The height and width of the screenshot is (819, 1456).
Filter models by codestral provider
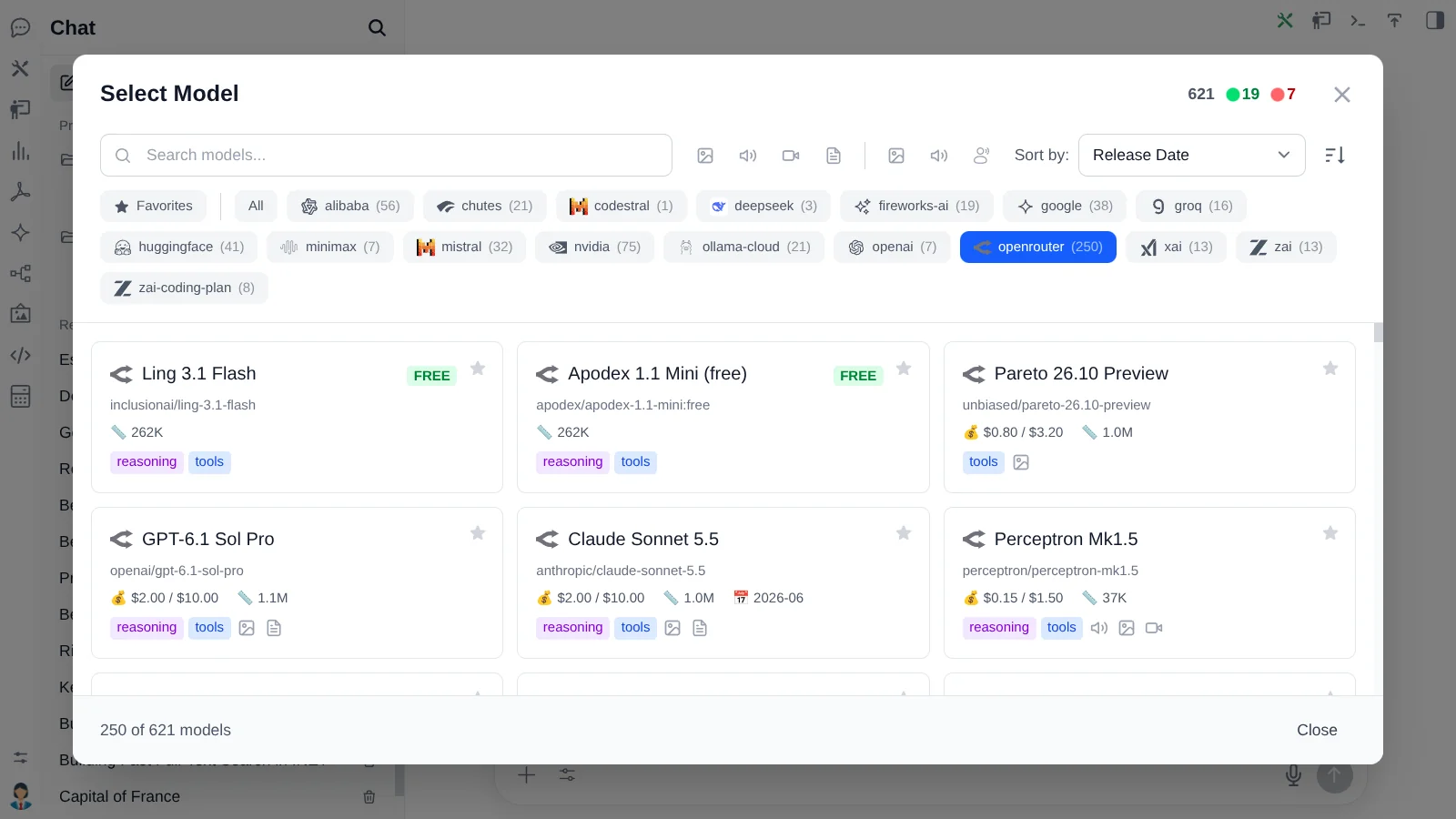pyautogui.click(x=622, y=206)
